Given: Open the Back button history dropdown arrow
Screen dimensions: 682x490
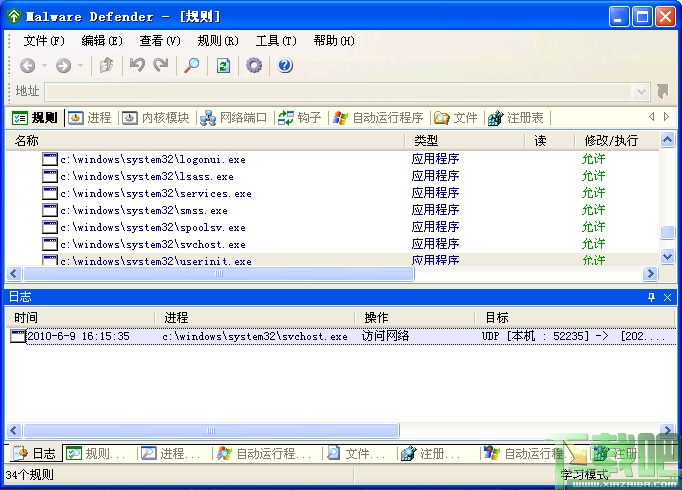Looking at the screenshot, I should point(44,66).
